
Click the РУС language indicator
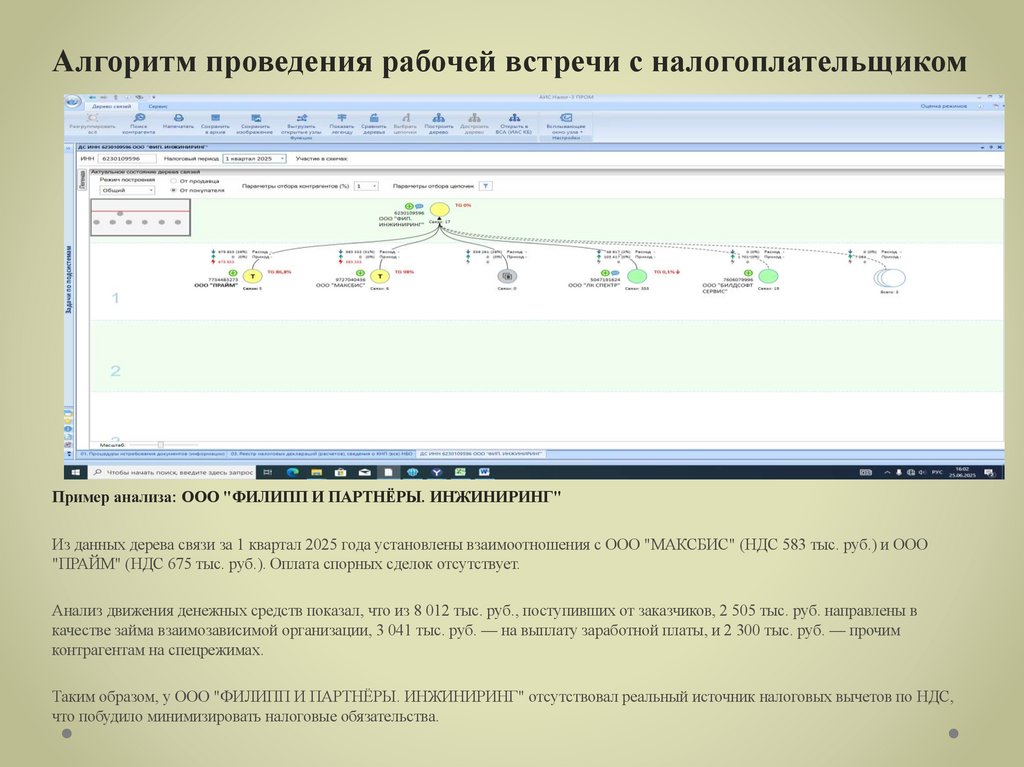[936, 472]
